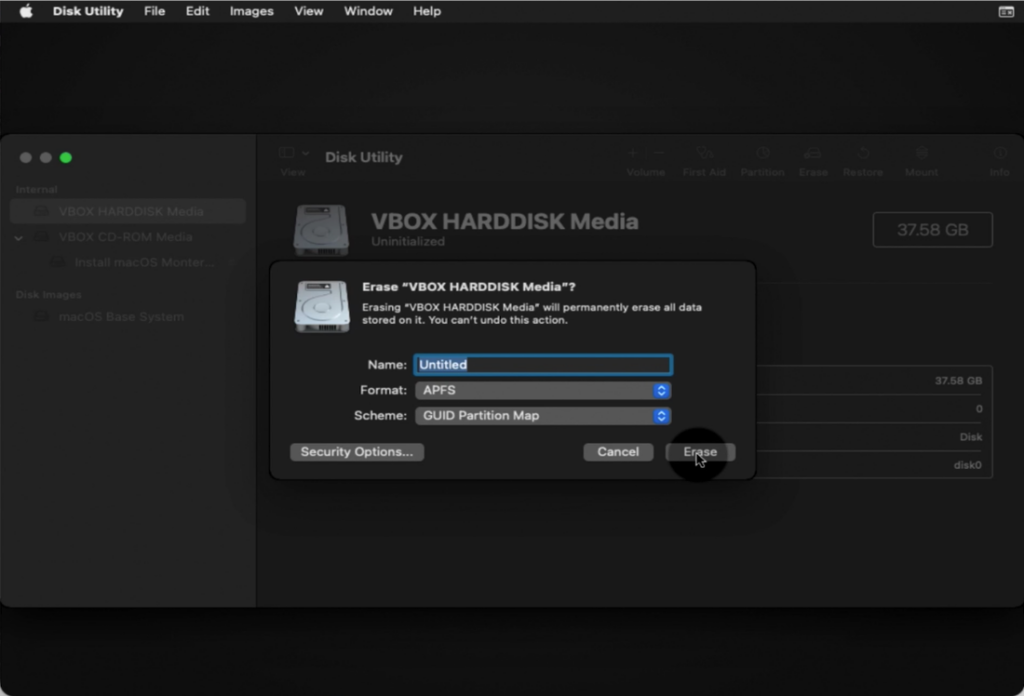1024x696 pixels.
Task: Click the Info toolbar icon
Action: pos(1000,153)
